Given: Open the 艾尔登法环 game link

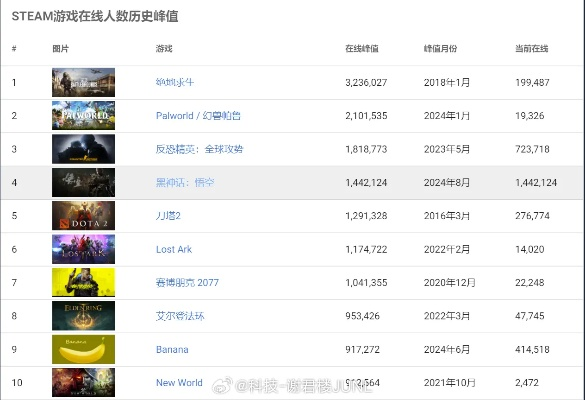Looking at the screenshot, I should (x=180, y=316).
